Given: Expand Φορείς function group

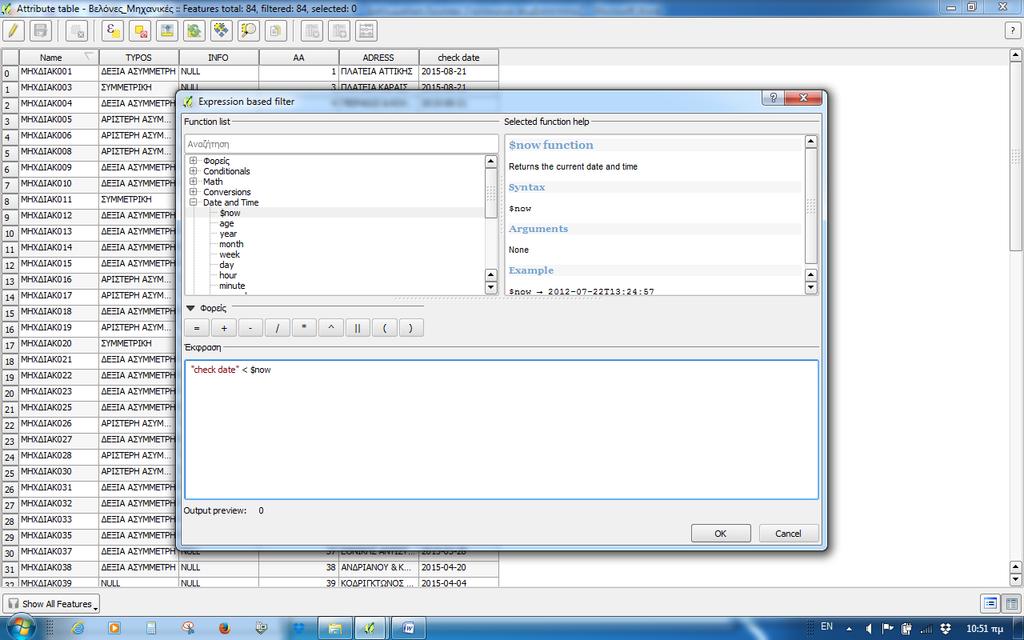Looking at the screenshot, I should click(x=193, y=161).
